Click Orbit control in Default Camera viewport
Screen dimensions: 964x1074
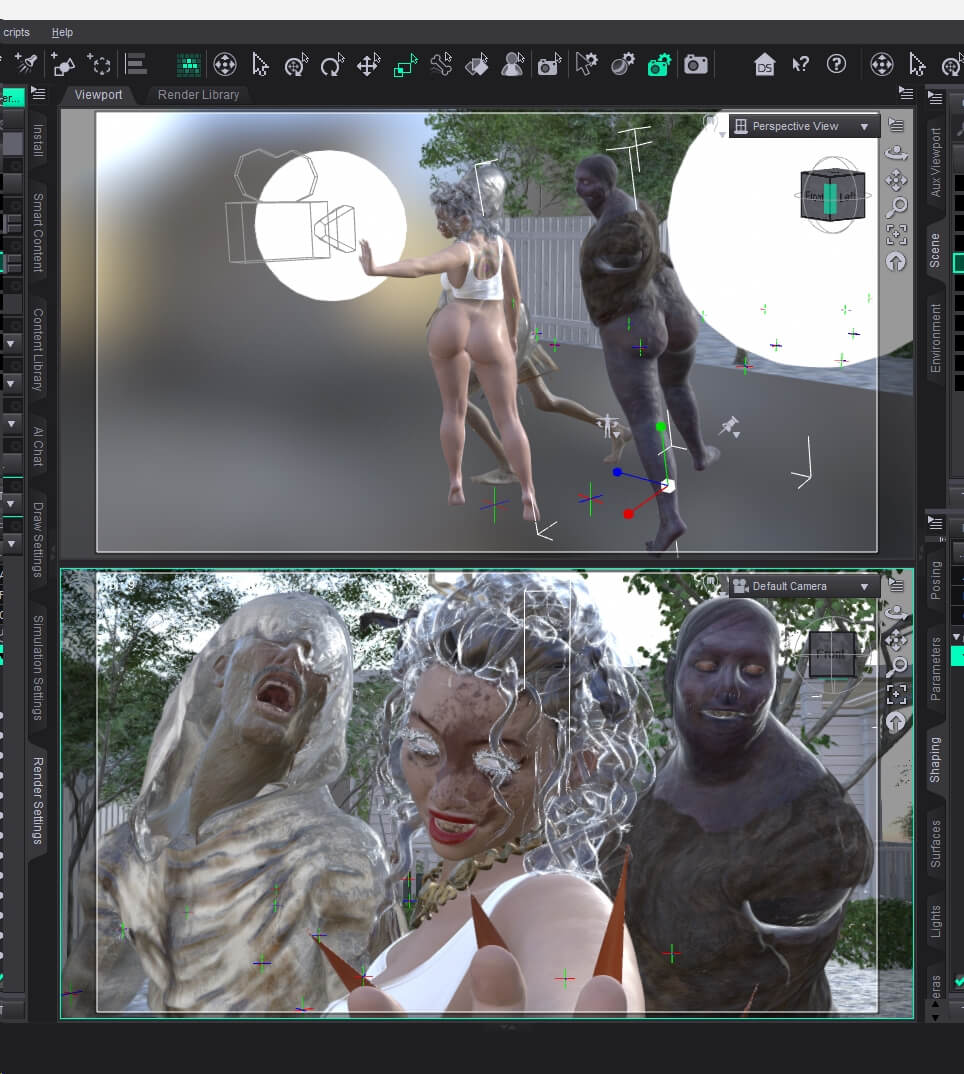click(896, 613)
